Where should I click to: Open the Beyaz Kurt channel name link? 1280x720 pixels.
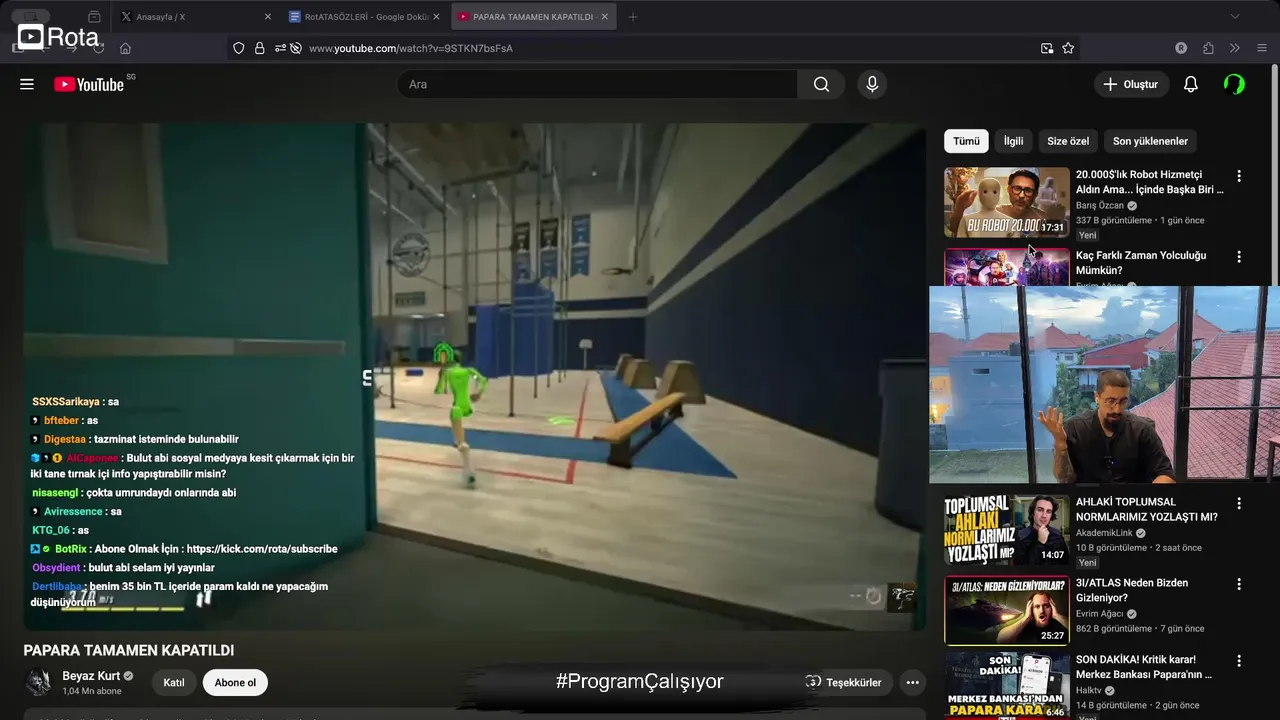coord(91,676)
